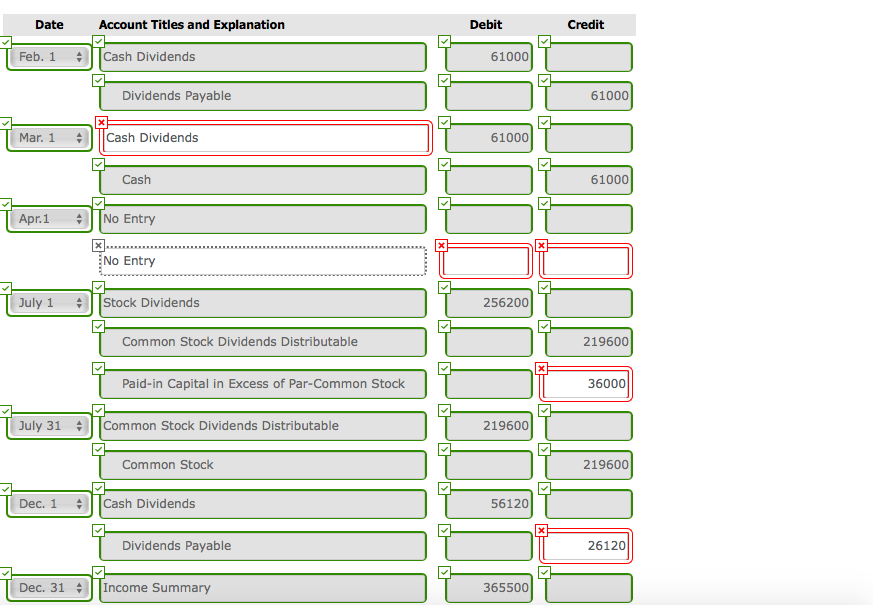
Task: Click the green check icon on Income Summary account
Action: pos(99,573)
